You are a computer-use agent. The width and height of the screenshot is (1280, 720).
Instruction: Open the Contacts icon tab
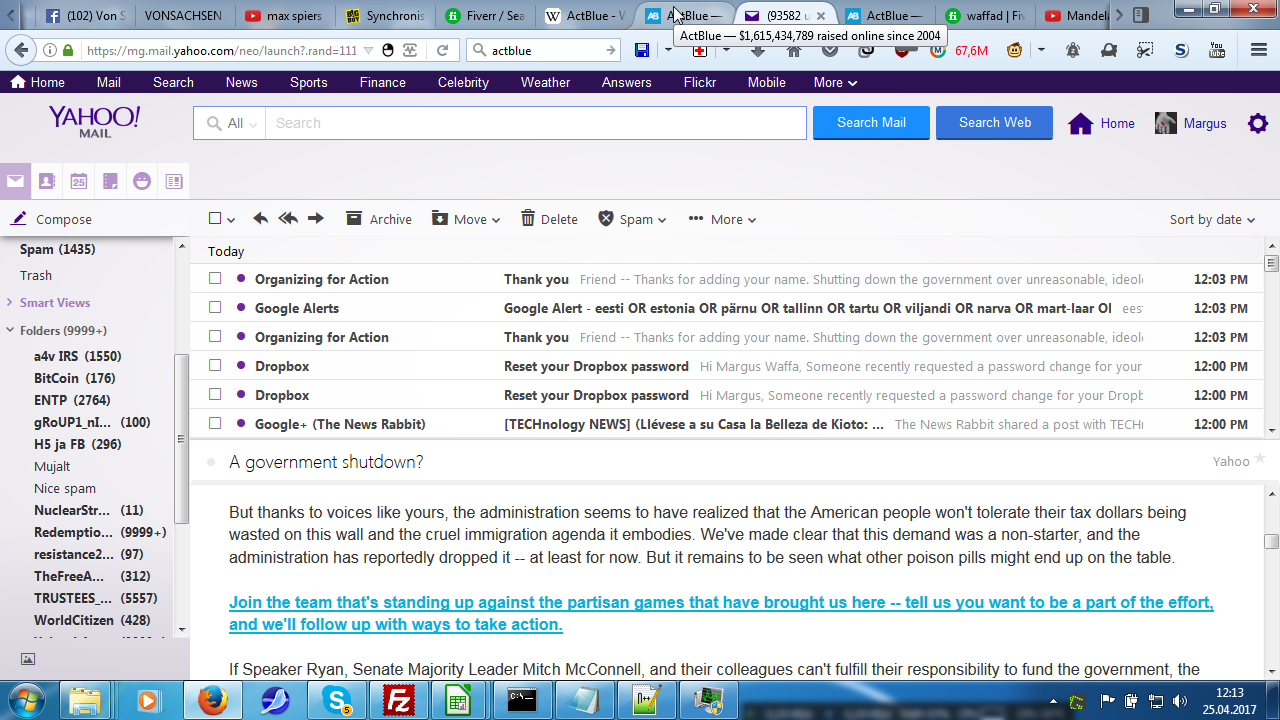pyautogui.click(x=46, y=181)
